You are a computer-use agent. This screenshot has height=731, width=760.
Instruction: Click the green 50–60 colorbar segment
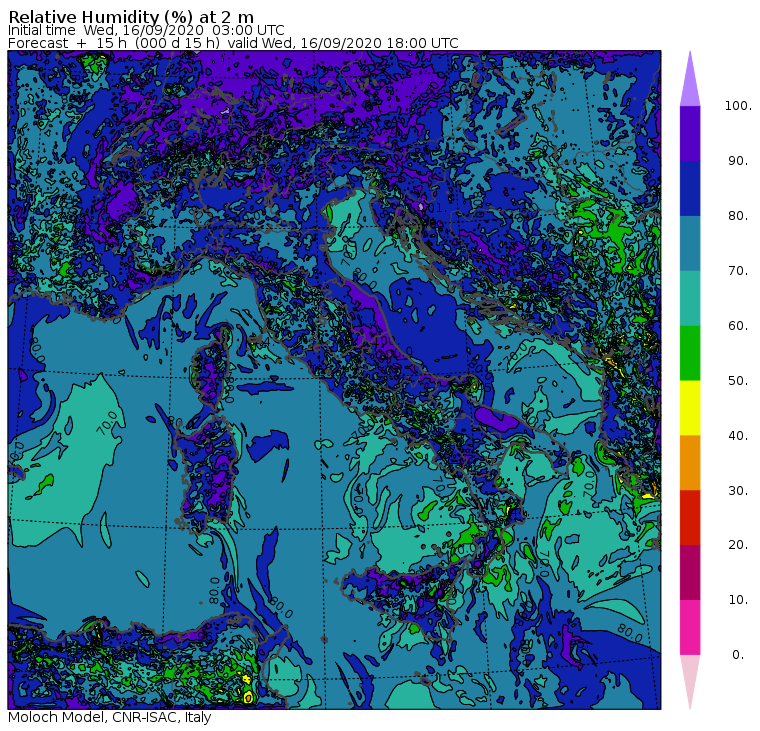(690, 353)
